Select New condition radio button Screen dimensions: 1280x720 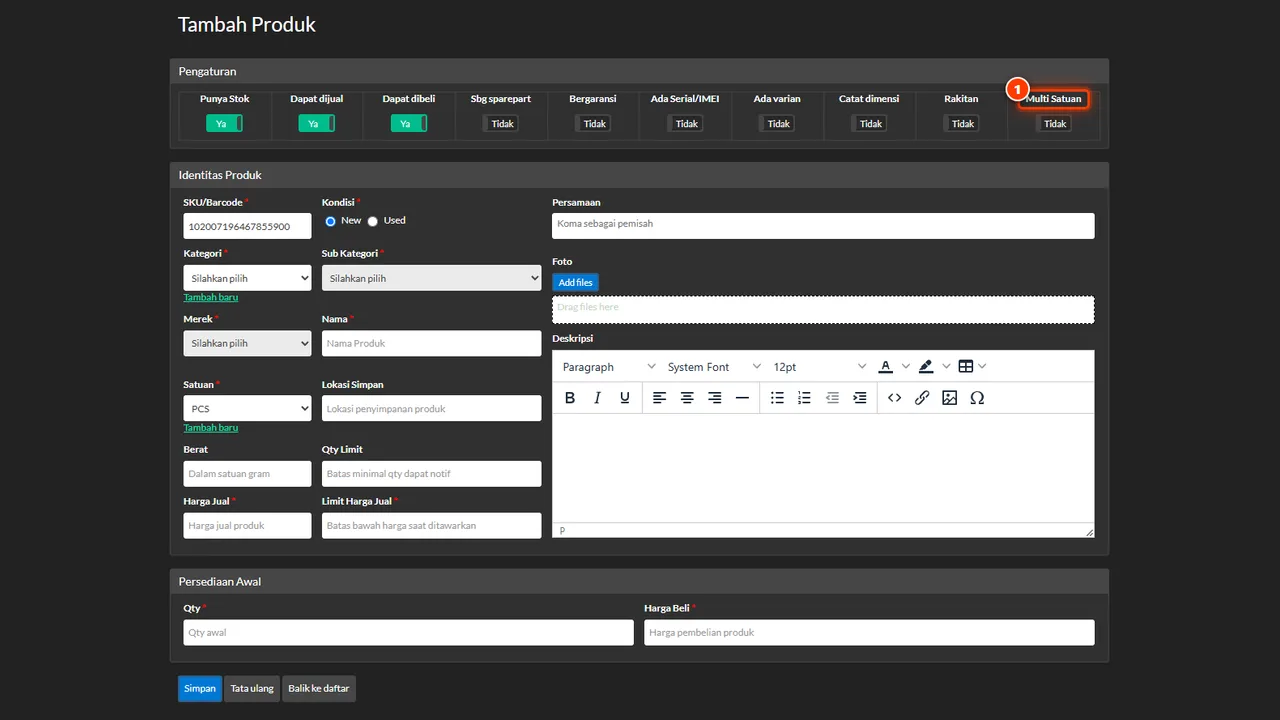click(x=330, y=221)
